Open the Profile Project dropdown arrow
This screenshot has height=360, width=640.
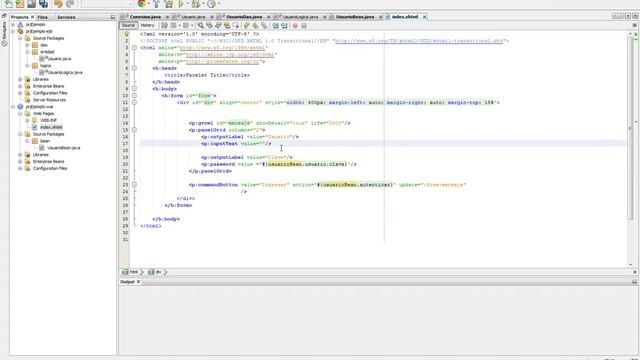[219, 4]
